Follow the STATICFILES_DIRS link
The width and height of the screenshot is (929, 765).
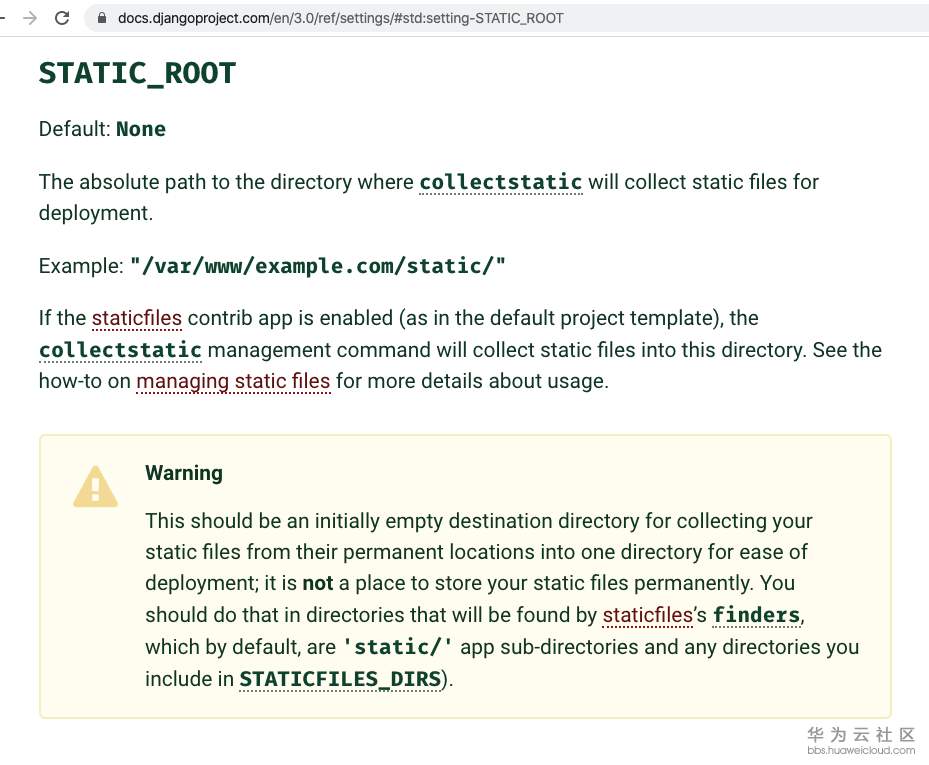click(x=340, y=679)
